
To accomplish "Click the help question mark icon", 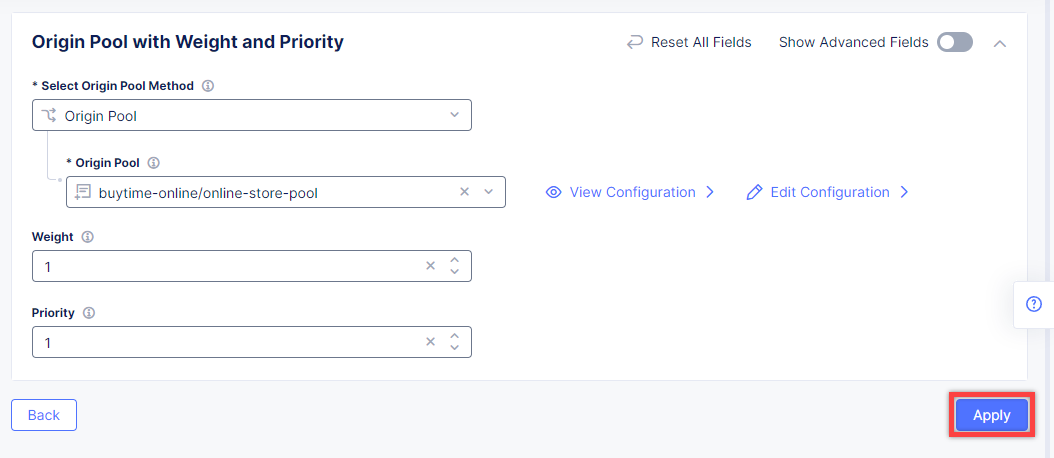I will (1034, 304).
